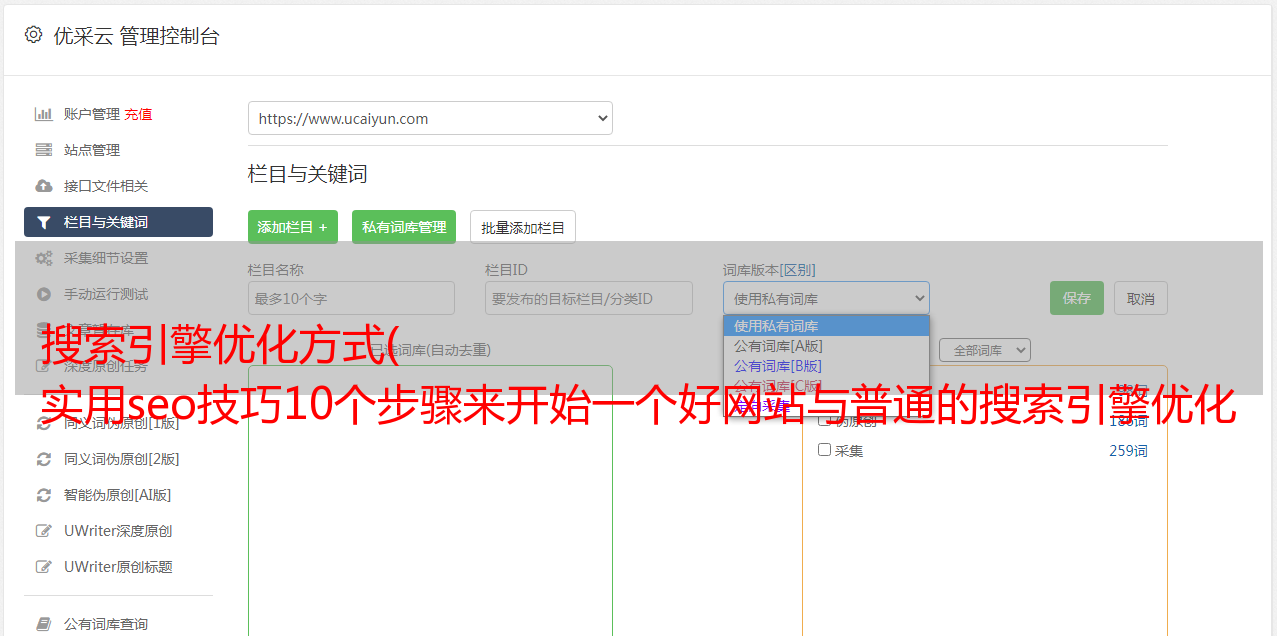Click edit icon of UWriter原创标题
This screenshot has height=636, width=1277.
[x=44, y=567]
